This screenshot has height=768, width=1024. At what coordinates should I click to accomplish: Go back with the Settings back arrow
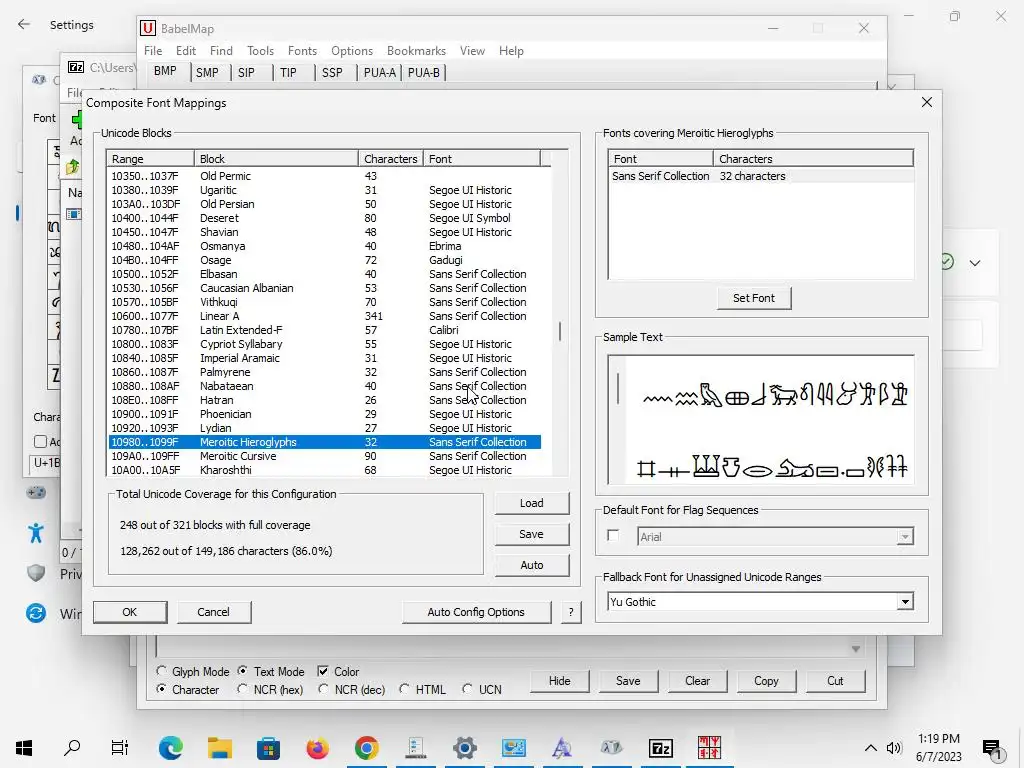pyautogui.click(x=24, y=25)
